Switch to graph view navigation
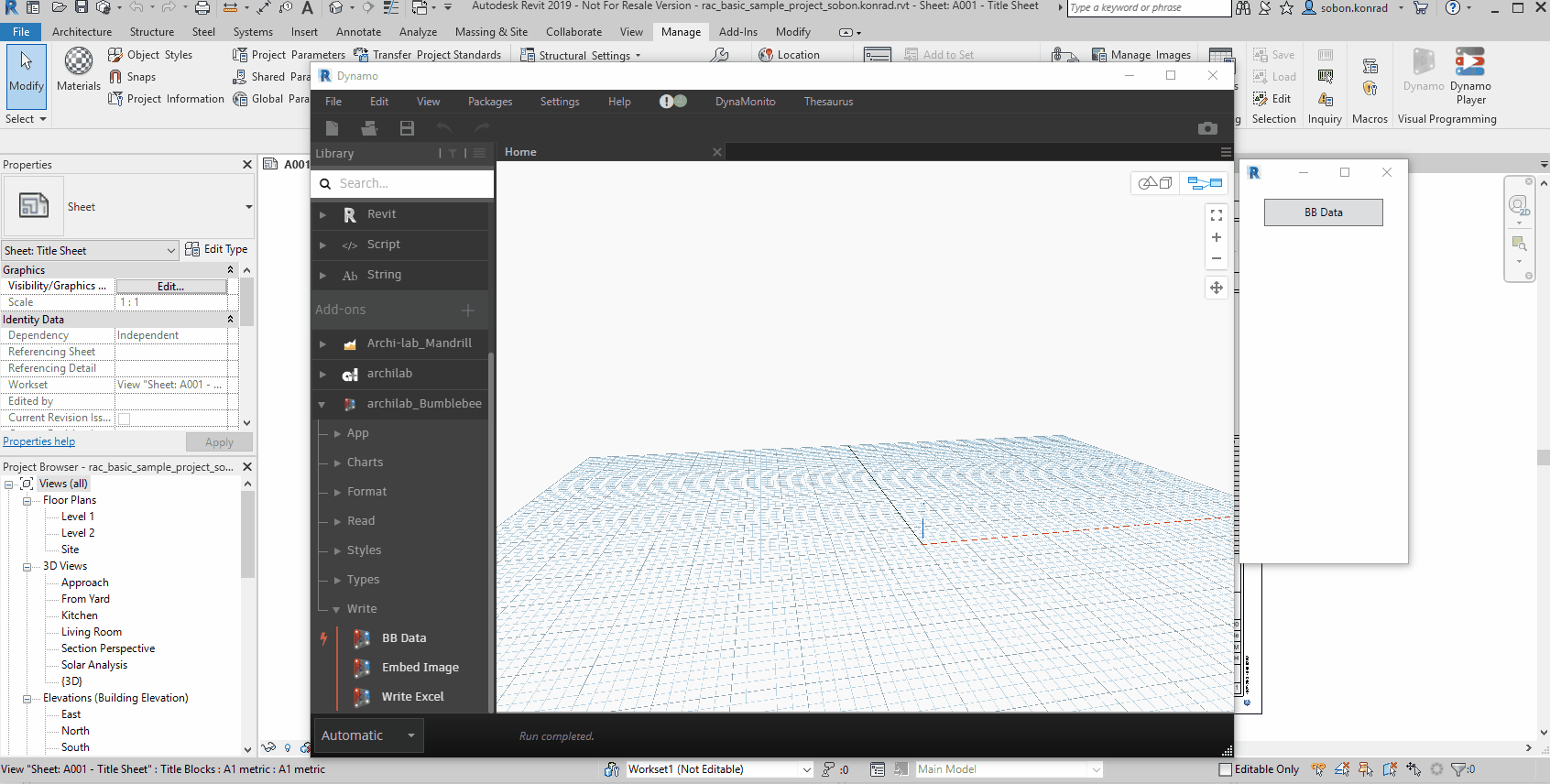This screenshot has height=784, width=1550. click(1205, 183)
